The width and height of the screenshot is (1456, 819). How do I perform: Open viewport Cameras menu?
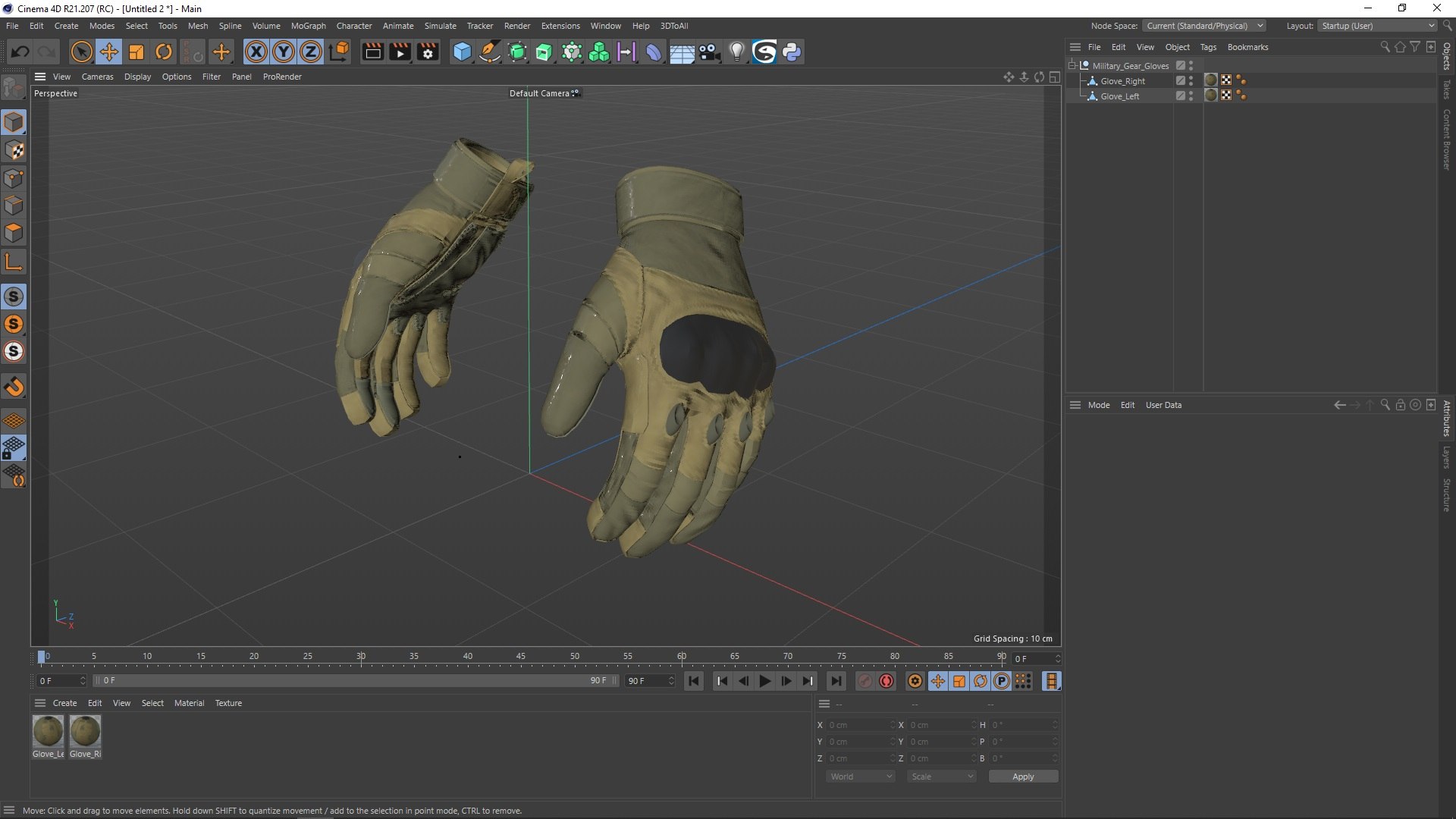tap(97, 77)
